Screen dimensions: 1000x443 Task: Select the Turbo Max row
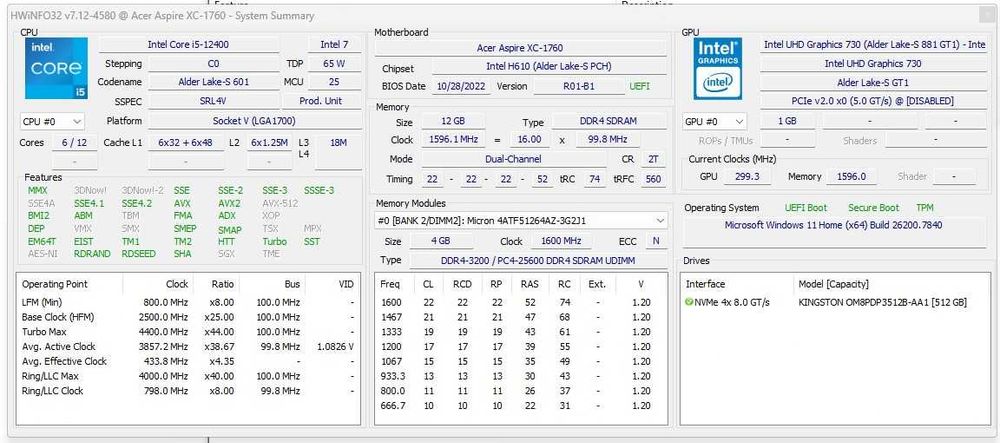(188, 331)
